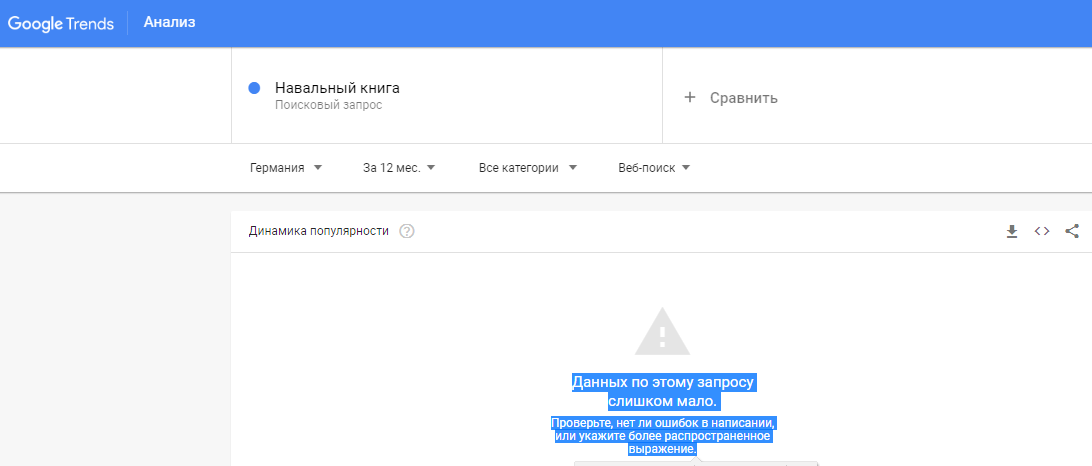Open the Анализ section in header
The width and height of the screenshot is (1092, 466).
coord(169,22)
